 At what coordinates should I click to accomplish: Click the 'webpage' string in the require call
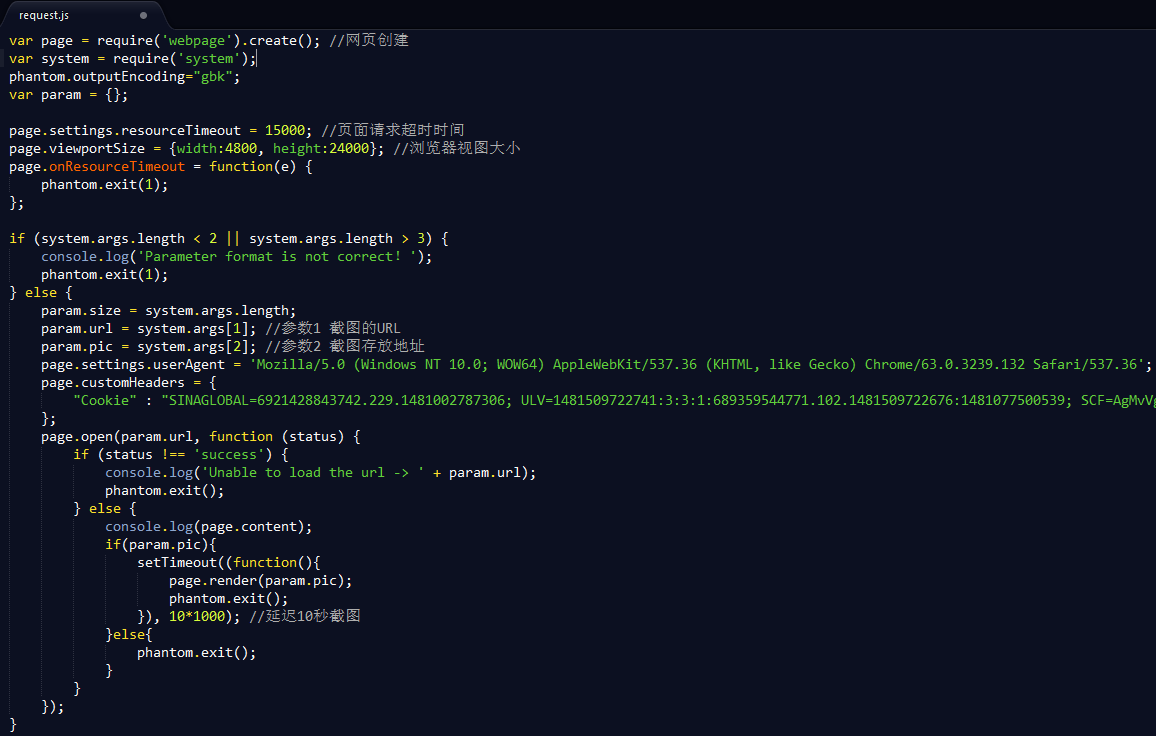196,40
